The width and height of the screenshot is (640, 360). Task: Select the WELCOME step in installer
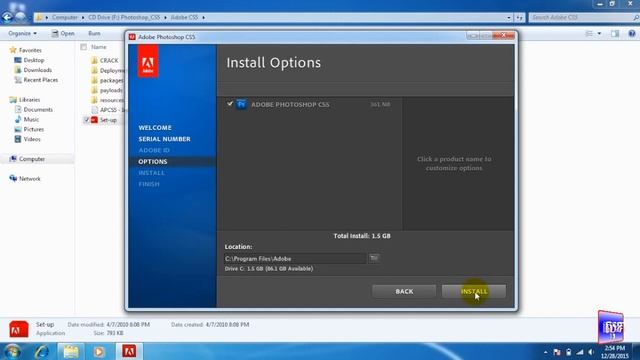click(x=155, y=128)
